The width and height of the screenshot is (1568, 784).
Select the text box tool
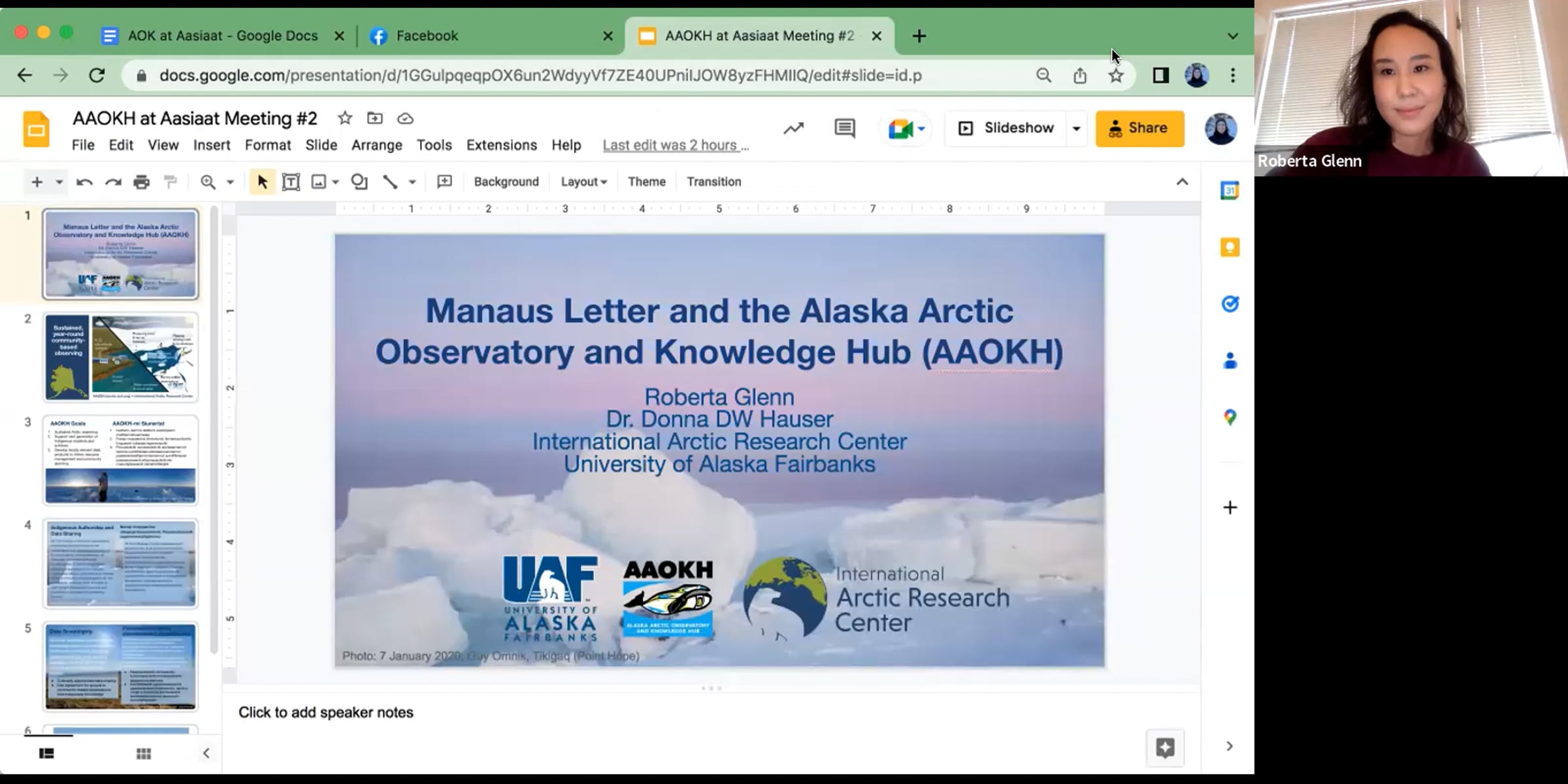click(291, 182)
